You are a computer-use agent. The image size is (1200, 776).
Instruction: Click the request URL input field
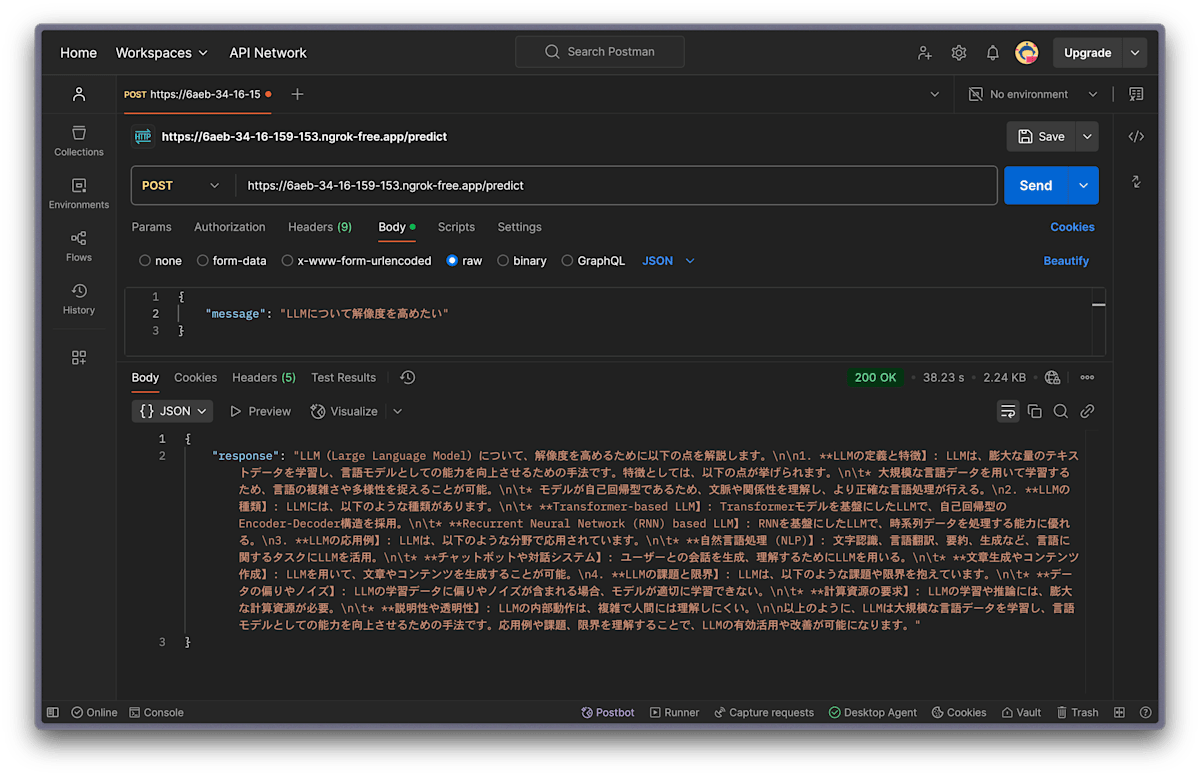(615, 186)
